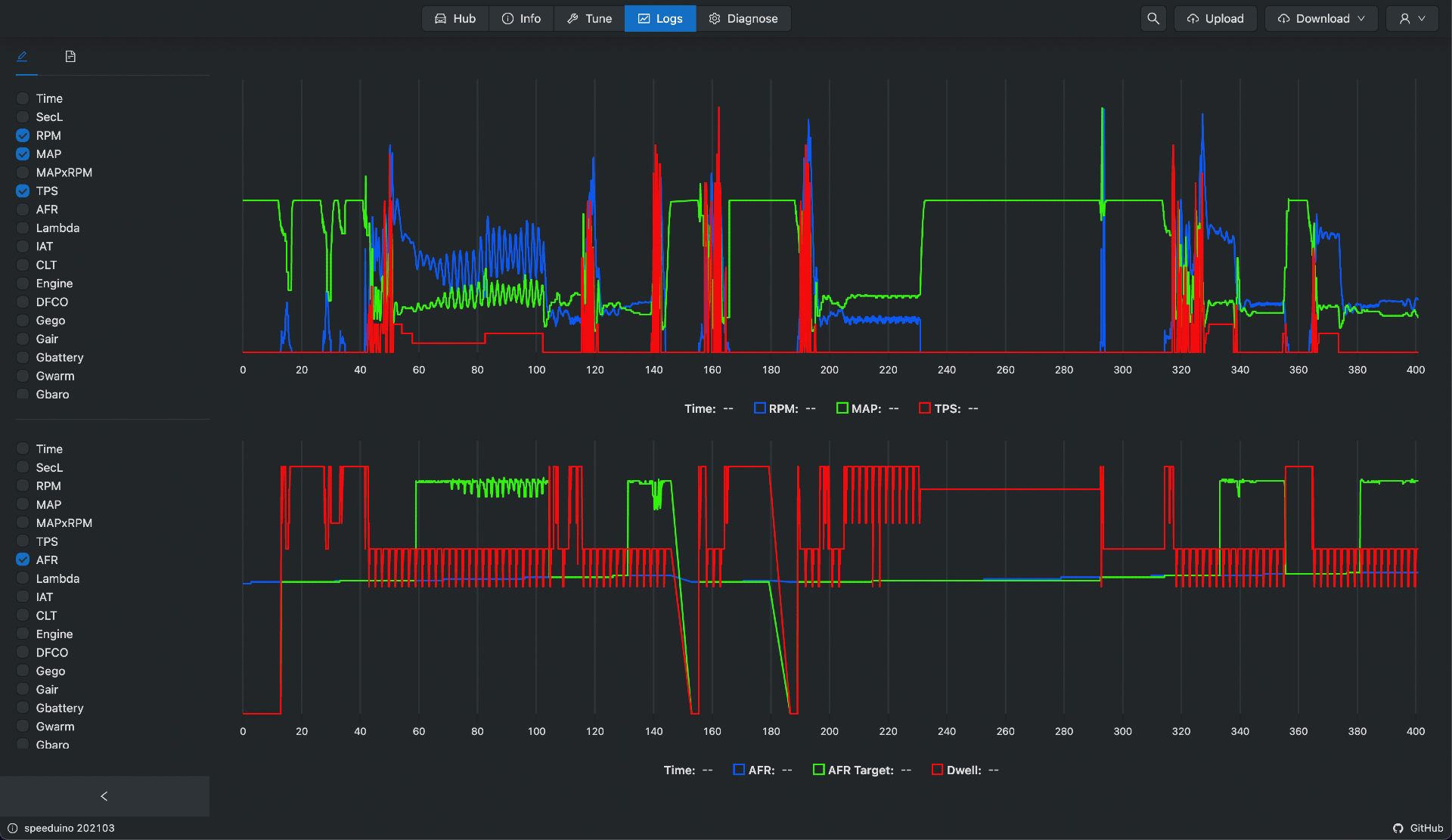Click the green AFR Target legend swatch
Image resolution: width=1452 pixels, height=840 pixels.
tap(819, 770)
